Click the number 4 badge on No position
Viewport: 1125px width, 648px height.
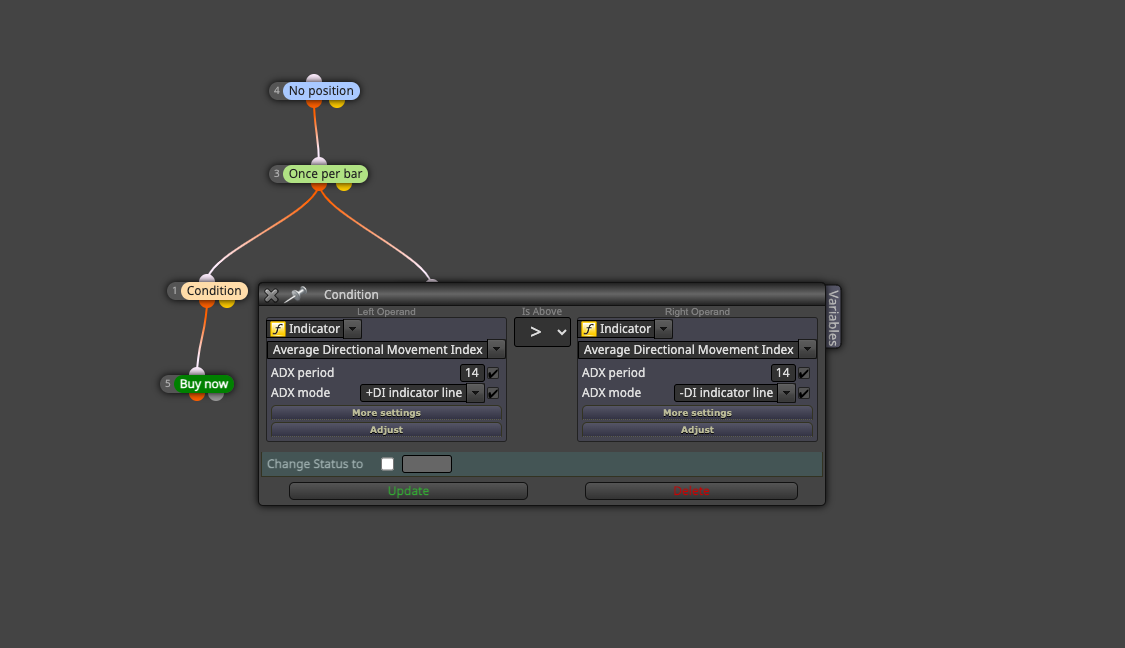point(276,91)
